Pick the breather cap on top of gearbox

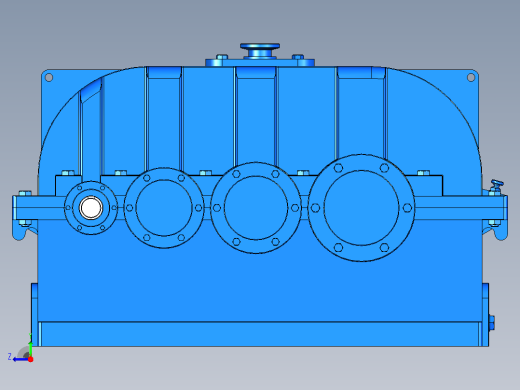tap(260, 51)
